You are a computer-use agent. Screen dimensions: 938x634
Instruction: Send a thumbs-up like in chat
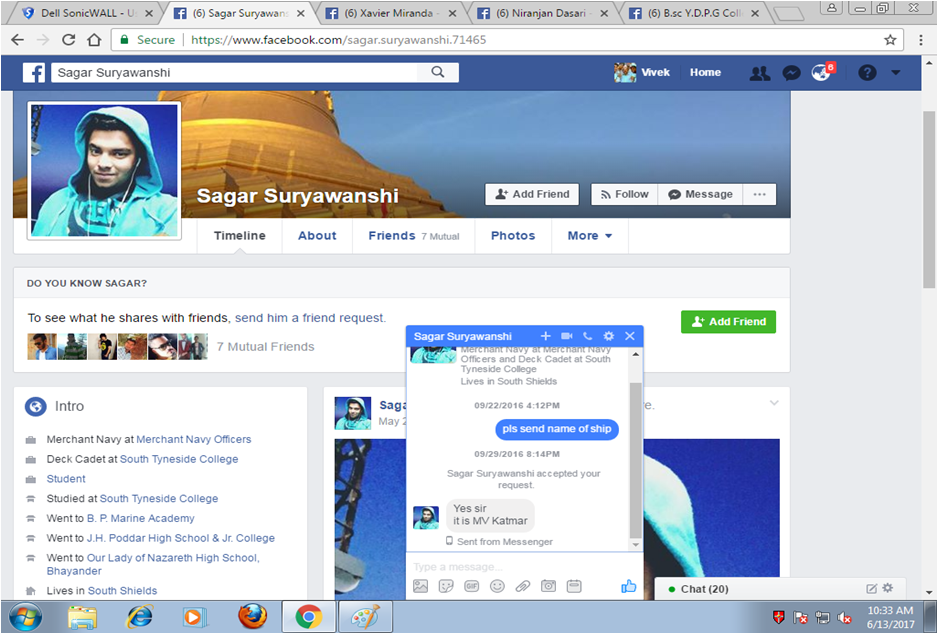628,586
